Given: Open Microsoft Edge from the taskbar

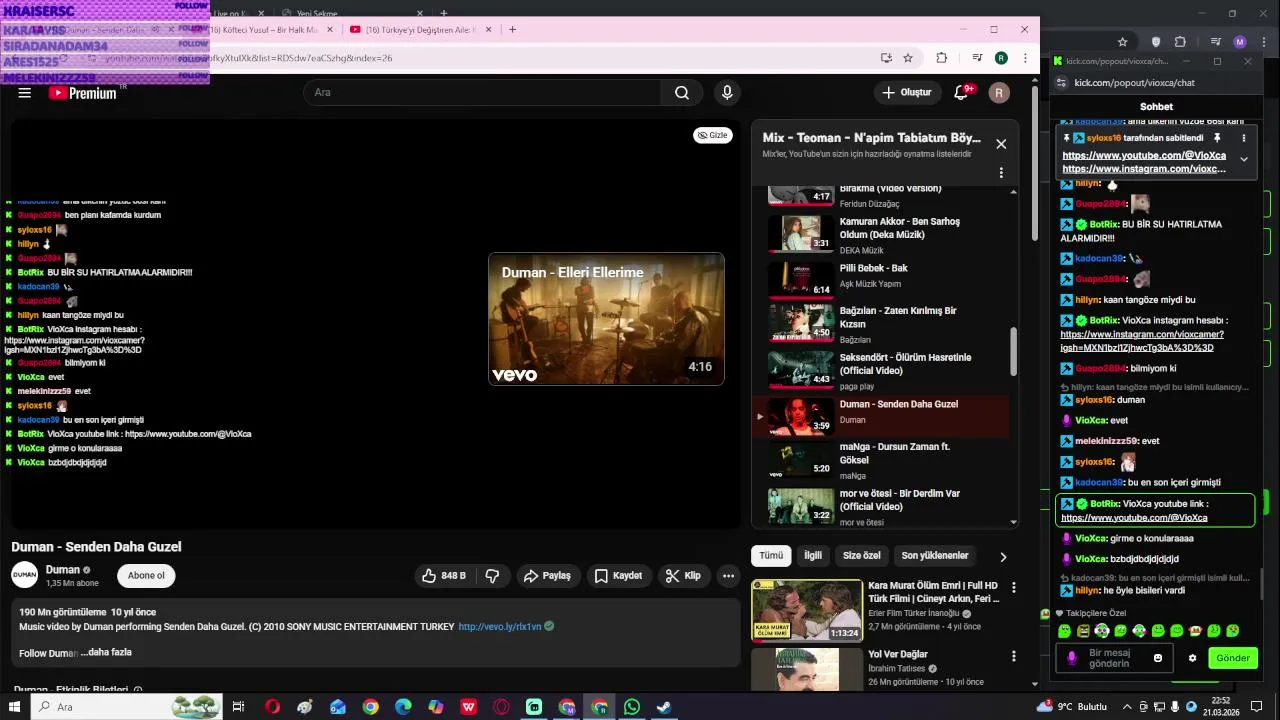Looking at the screenshot, I should click(x=403, y=707).
